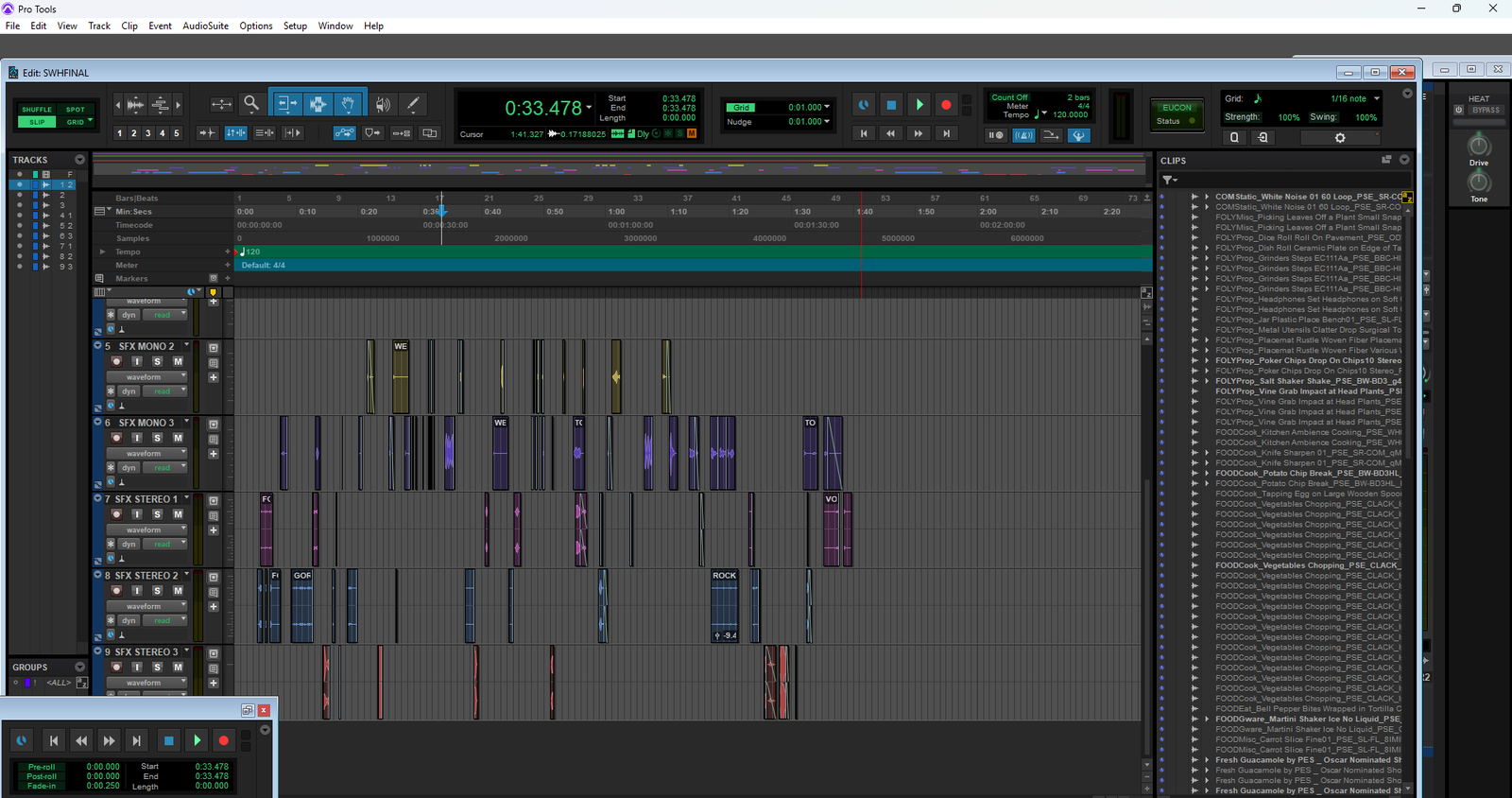Screen dimensions: 1512x798
Task: Click Record in floating transport window
Action: [224, 740]
